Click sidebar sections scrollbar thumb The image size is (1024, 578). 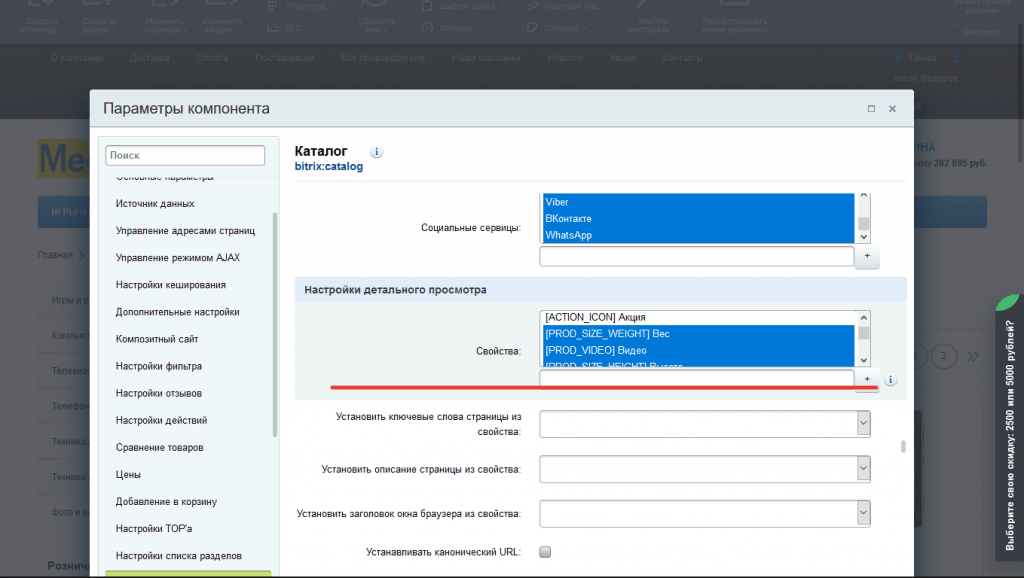275,325
